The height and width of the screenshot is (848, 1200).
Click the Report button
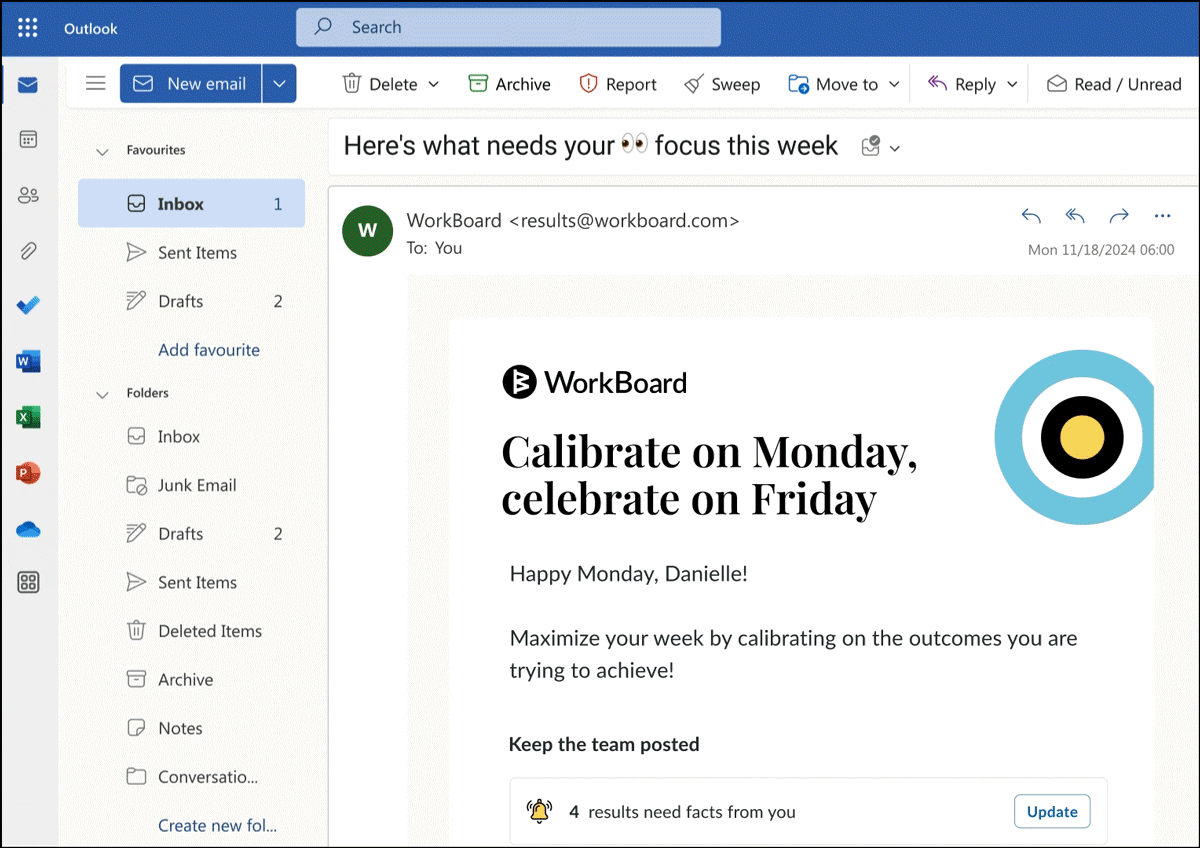(618, 84)
